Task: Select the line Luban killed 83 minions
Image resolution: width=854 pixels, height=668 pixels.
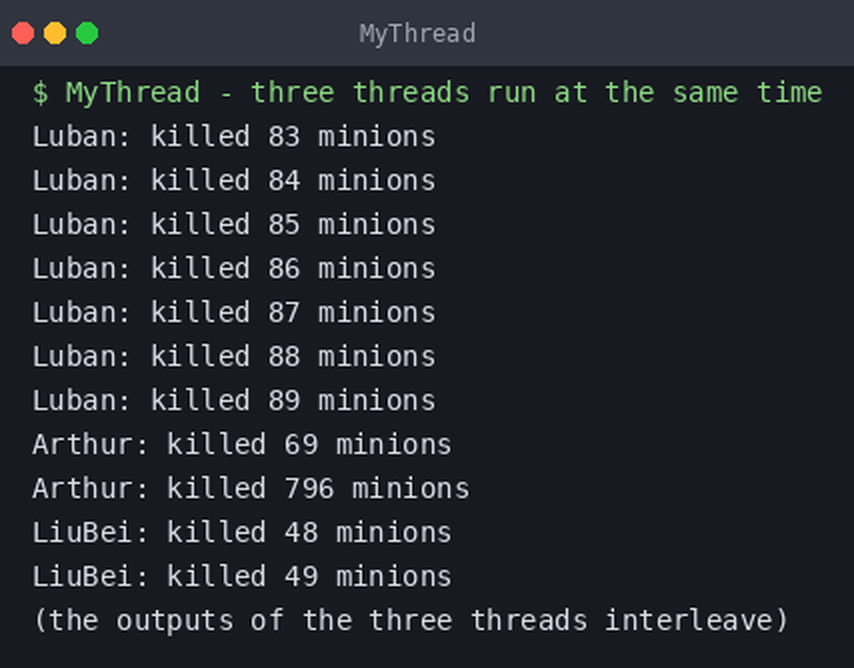Action: pyautogui.click(x=234, y=136)
